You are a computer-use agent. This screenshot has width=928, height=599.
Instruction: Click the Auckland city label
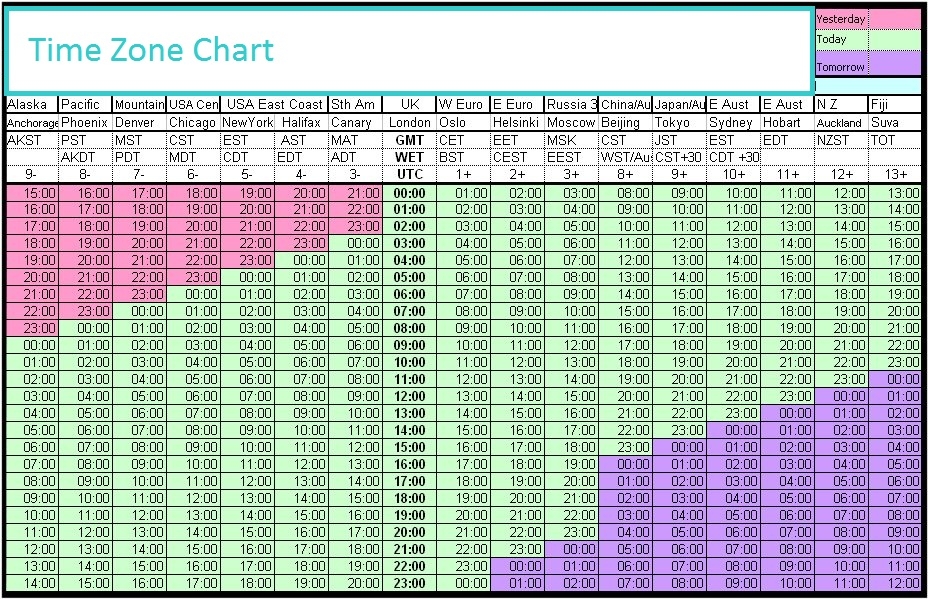point(840,122)
